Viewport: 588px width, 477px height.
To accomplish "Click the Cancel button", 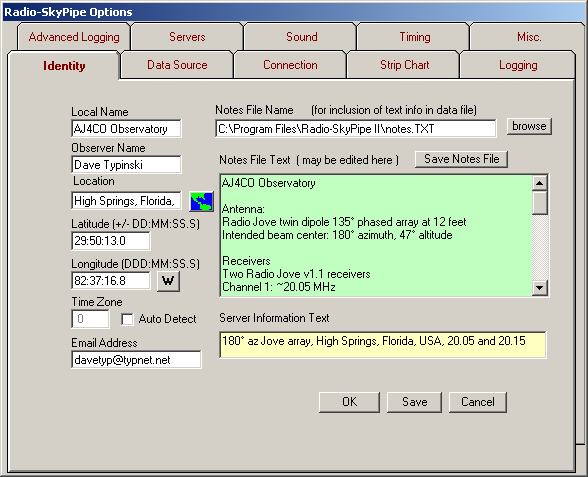I will [x=477, y=402].
